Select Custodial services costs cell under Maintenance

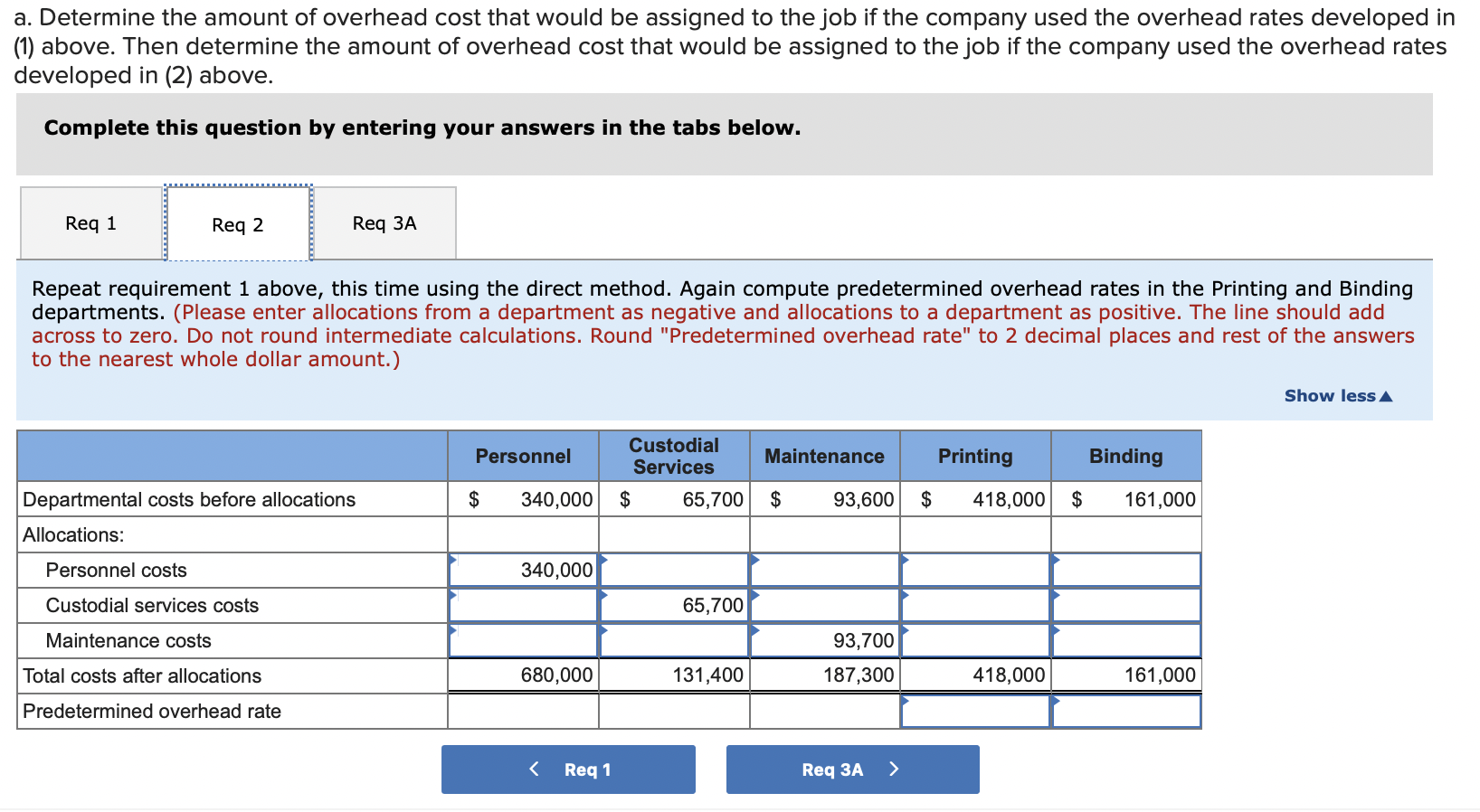pos(825,606)
